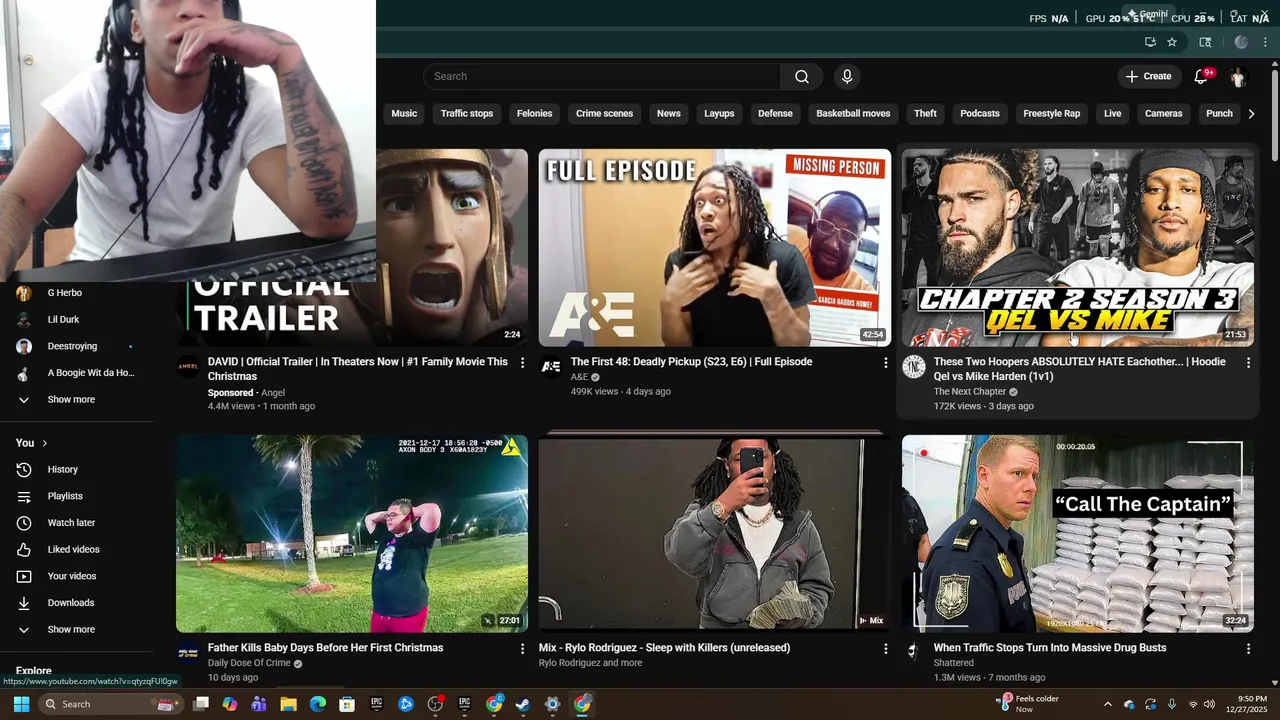Screen dimensions: 1280x720
Task: Click the Create button
Action: pyautogui.click(x=1148, y=76)
